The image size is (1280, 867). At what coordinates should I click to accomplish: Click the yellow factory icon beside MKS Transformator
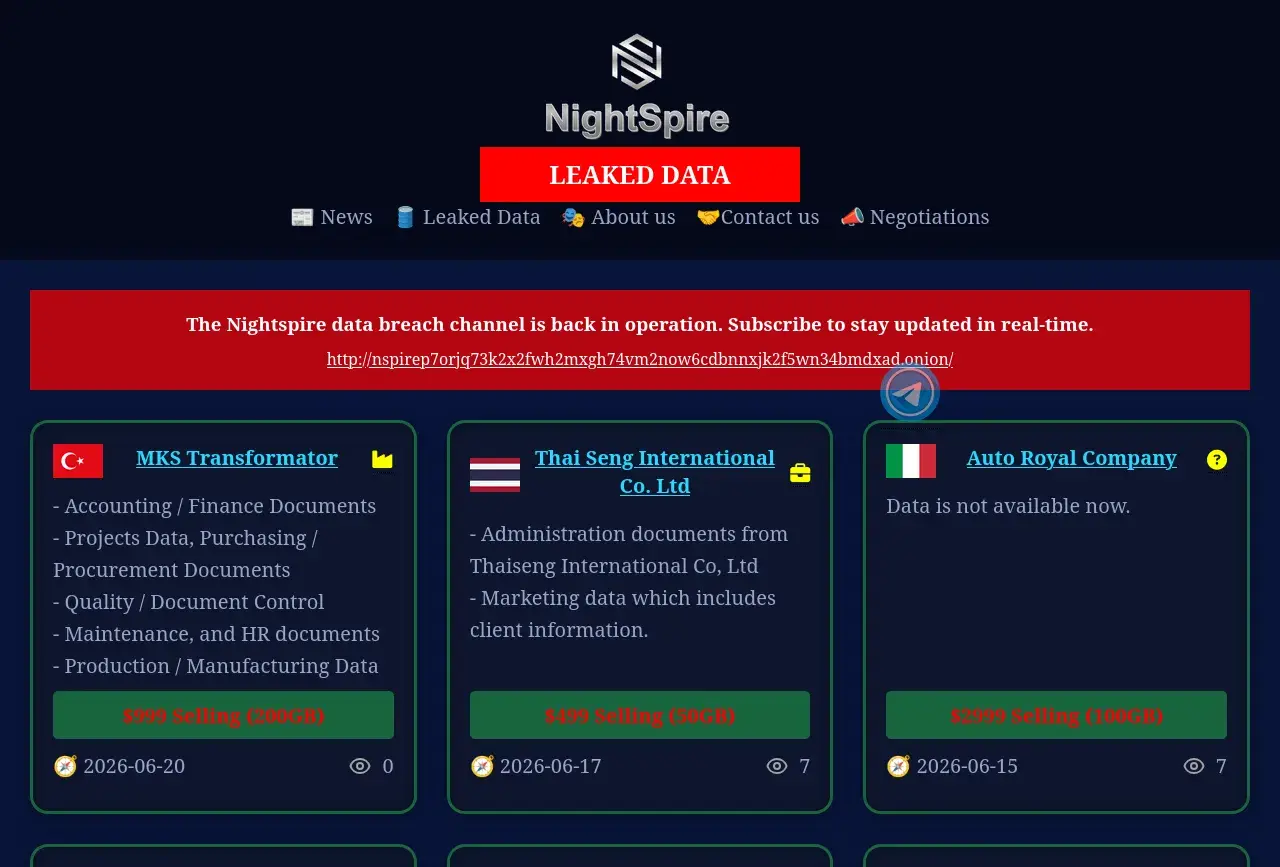[x=382, y=459]
